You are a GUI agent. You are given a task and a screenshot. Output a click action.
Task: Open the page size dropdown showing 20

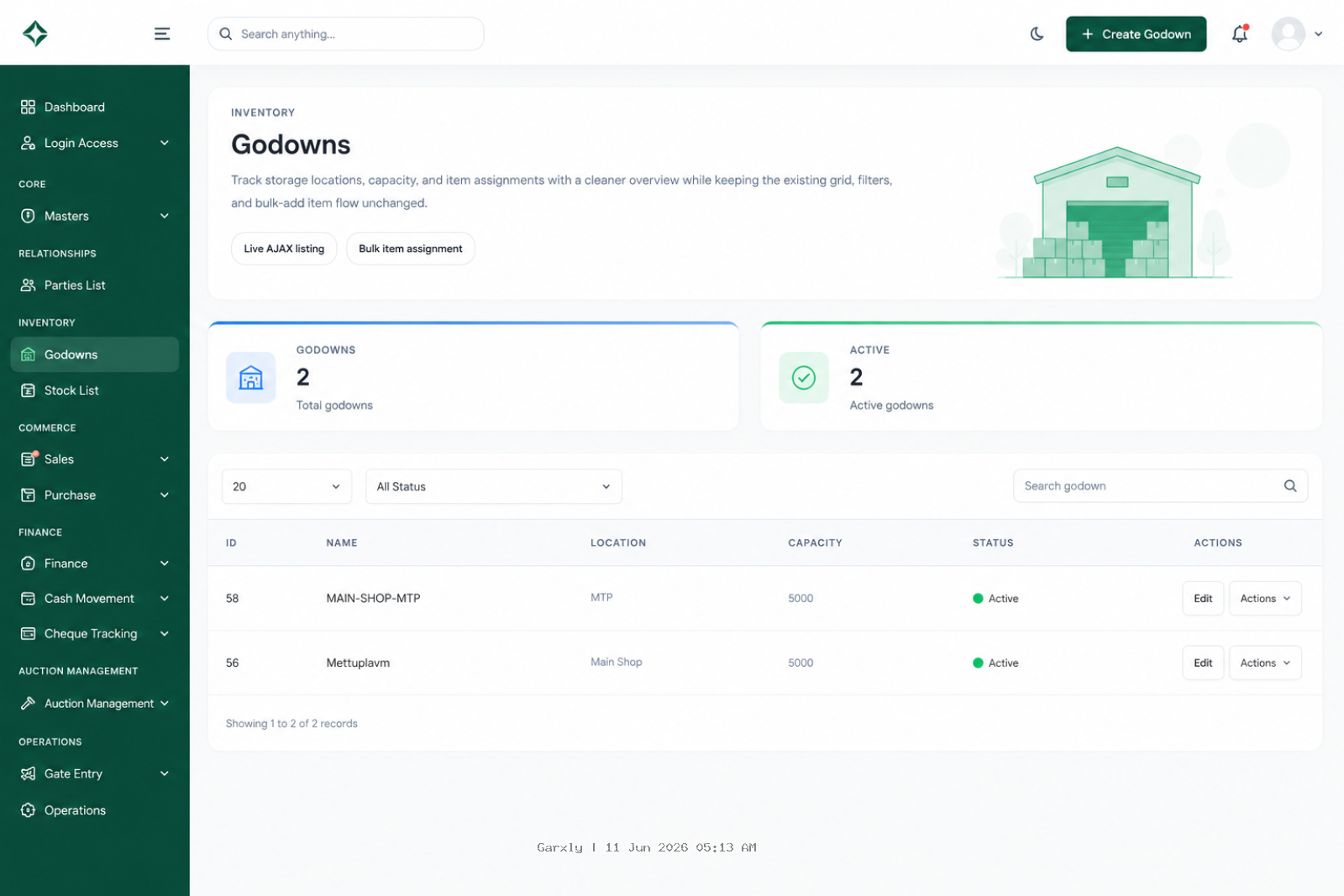(x=286, y=486)
